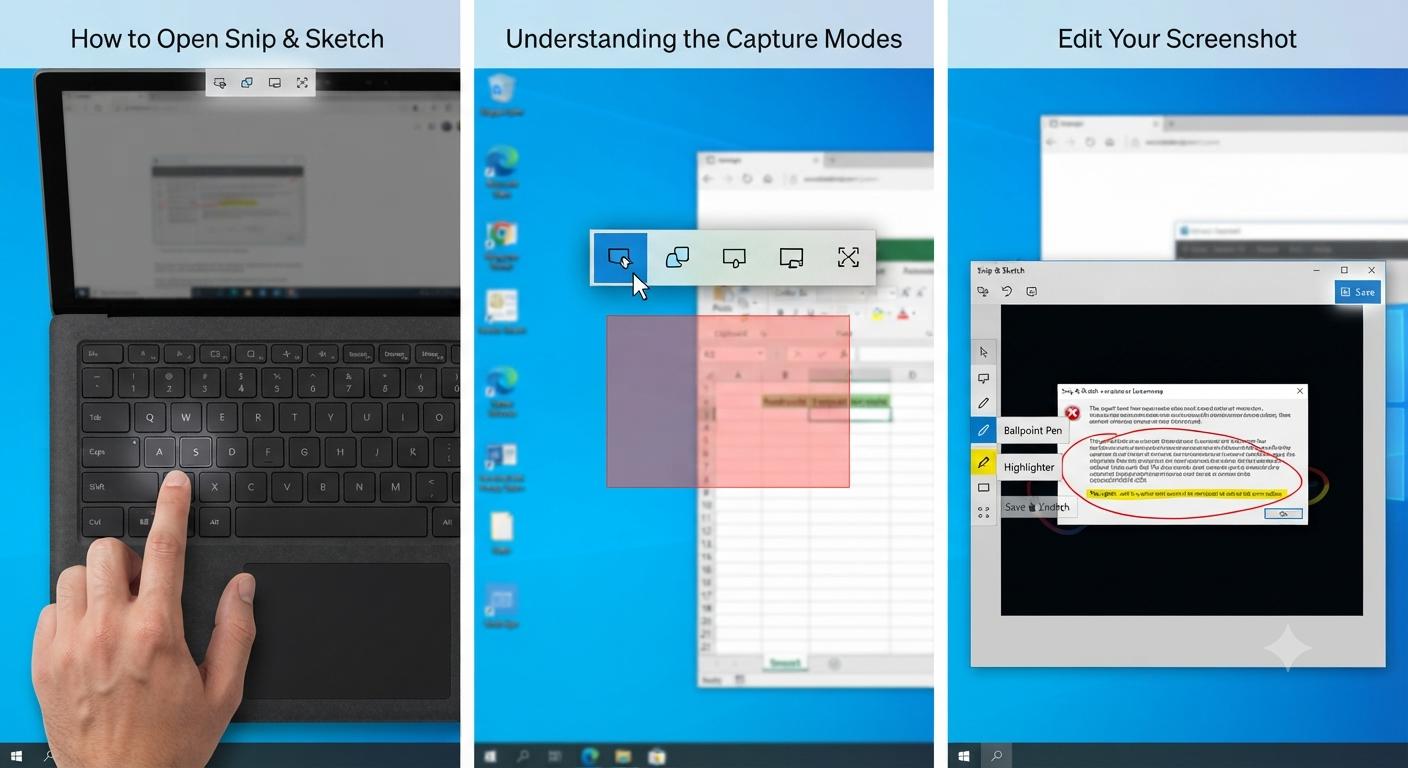
Task: Open the Excel Name Box dropdown
Action: (759, 354)
